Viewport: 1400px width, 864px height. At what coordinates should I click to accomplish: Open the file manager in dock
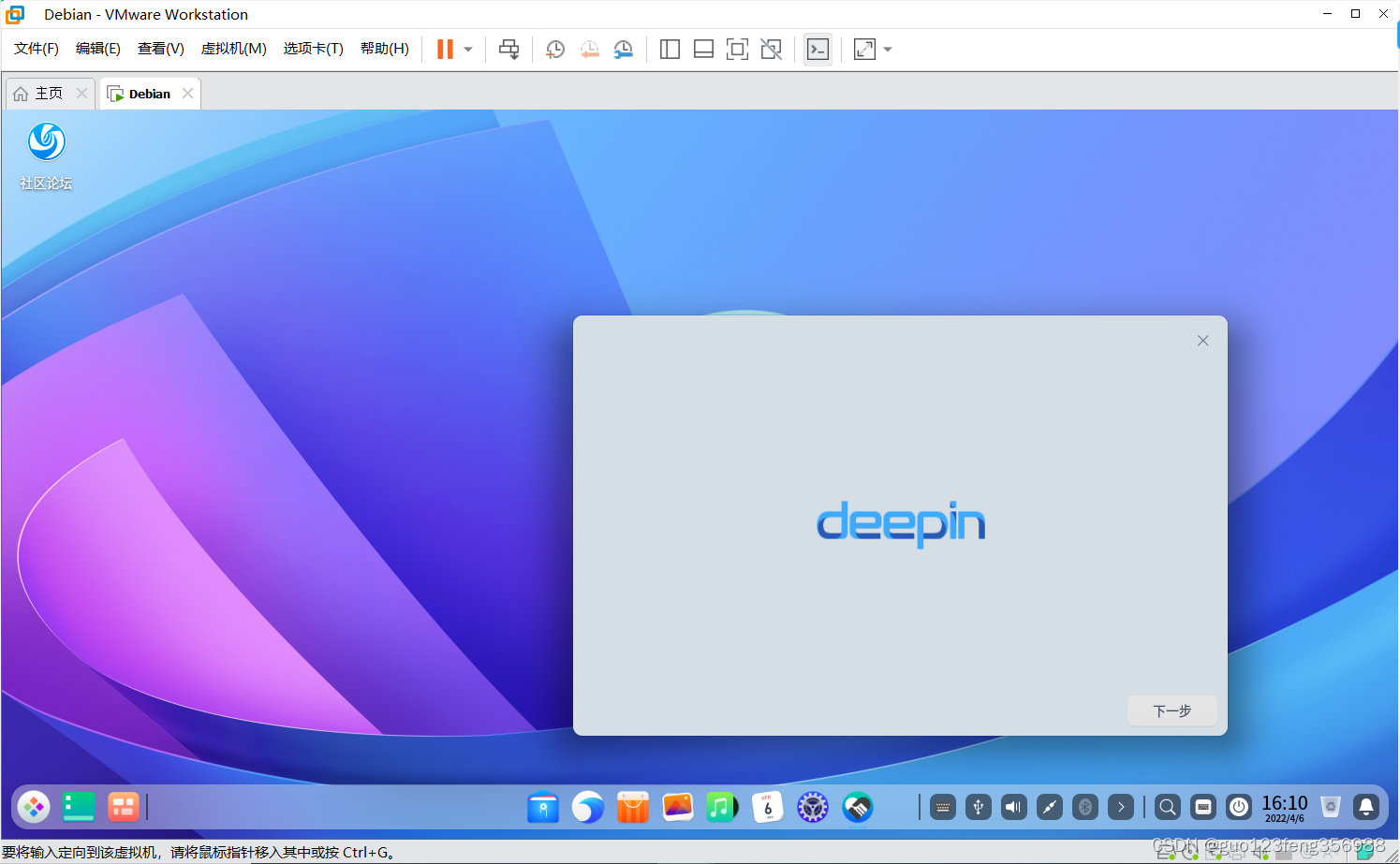click(x=543, y=807)
